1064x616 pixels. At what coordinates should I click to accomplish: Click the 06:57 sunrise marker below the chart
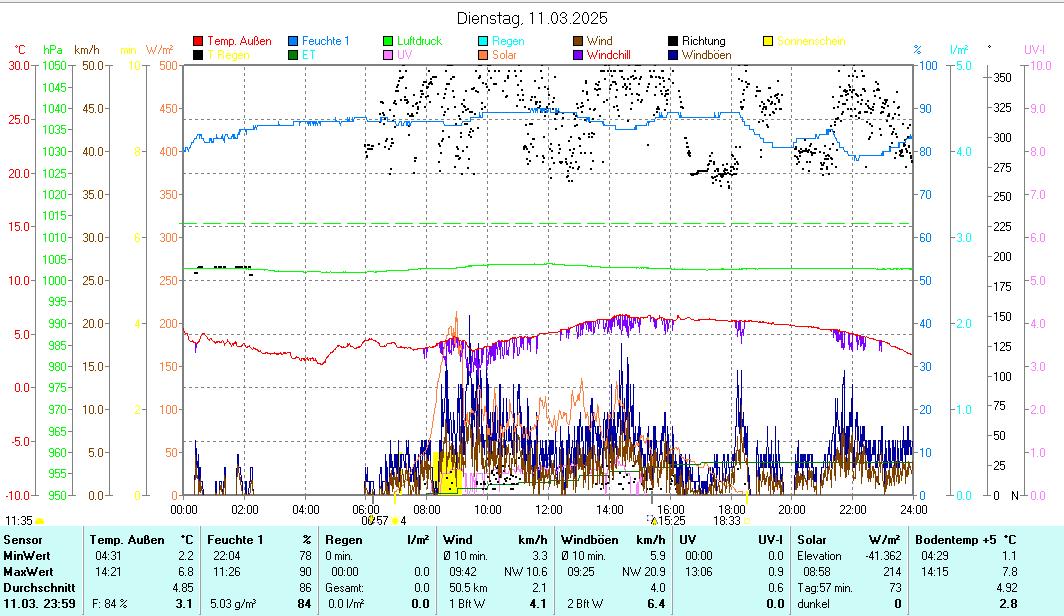pyautogui.click(x=372, y=520)
